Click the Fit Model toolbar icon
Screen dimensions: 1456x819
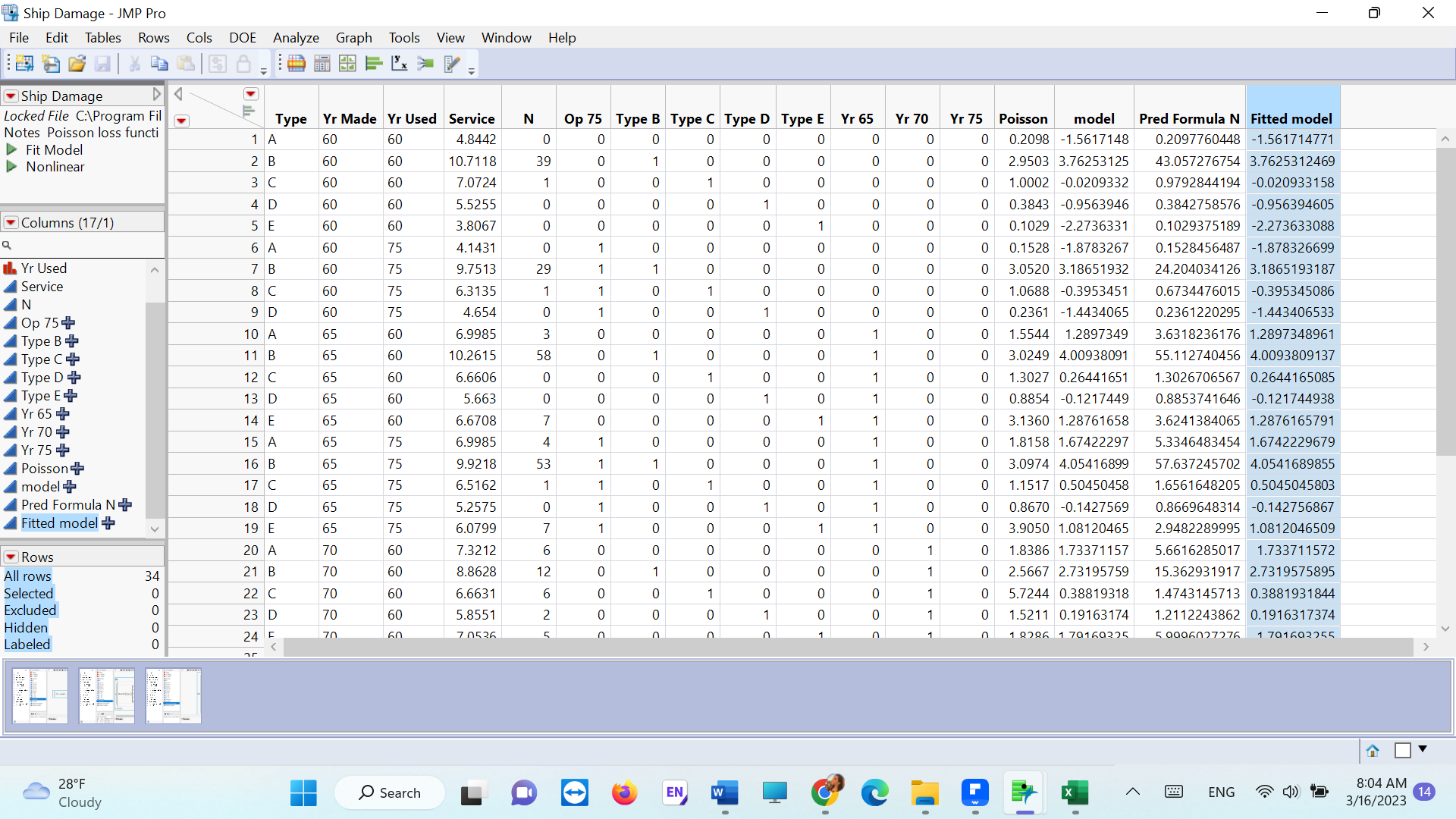[x=425, y=64]
